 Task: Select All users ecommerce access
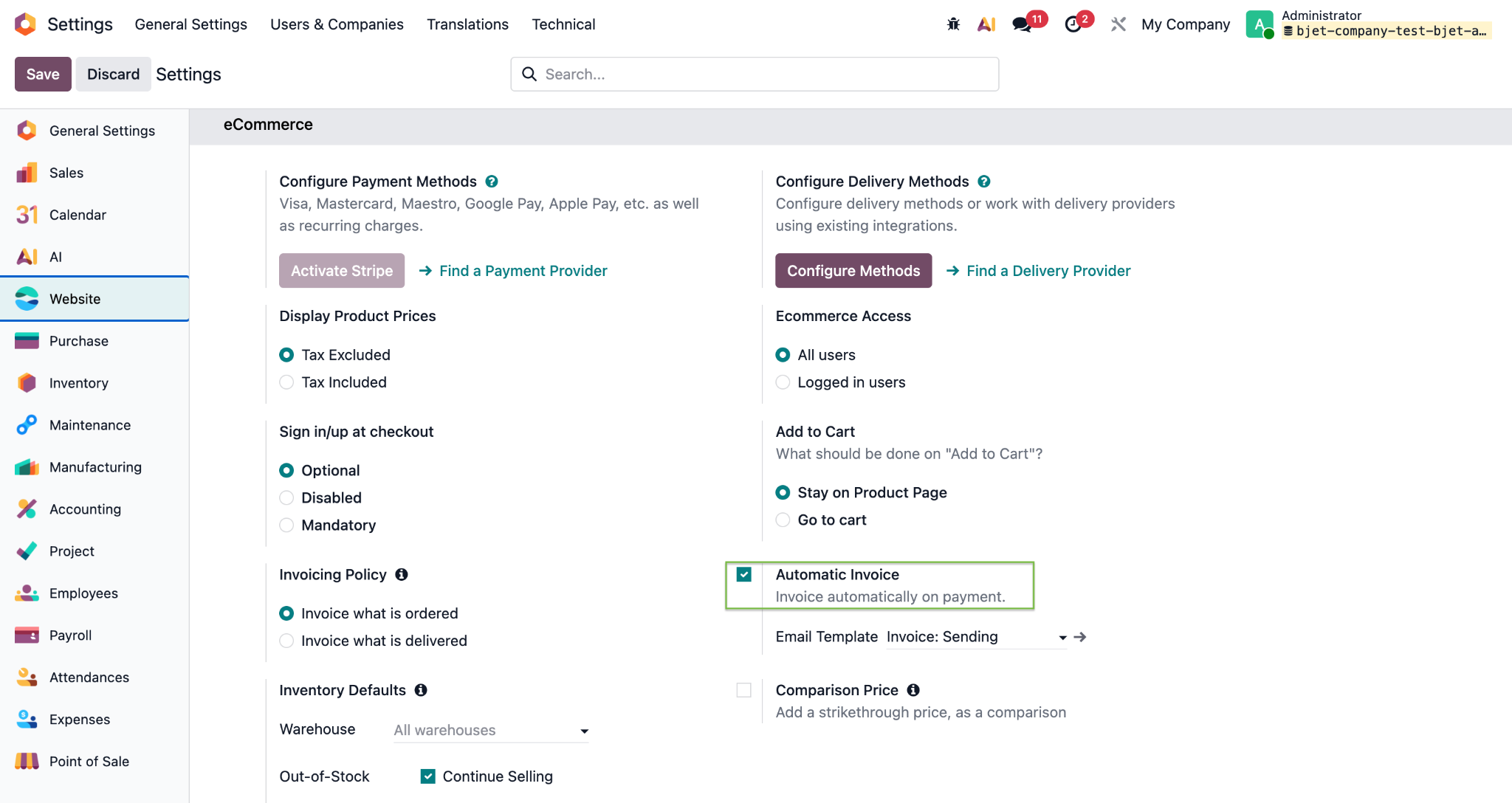(783, 355)
